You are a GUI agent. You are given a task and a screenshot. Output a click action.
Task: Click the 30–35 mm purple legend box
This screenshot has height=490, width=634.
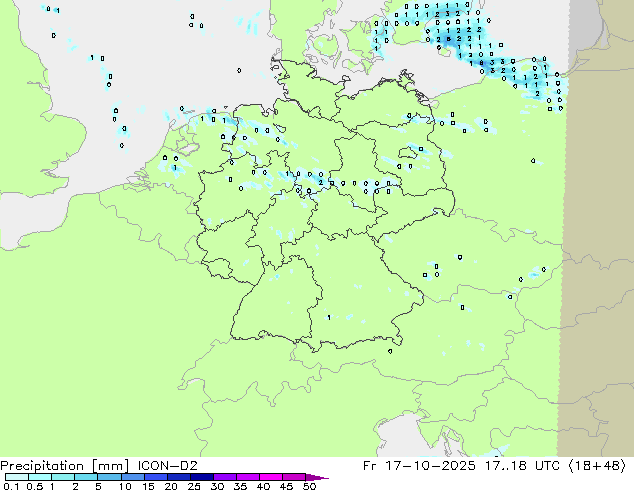point(224,477)
